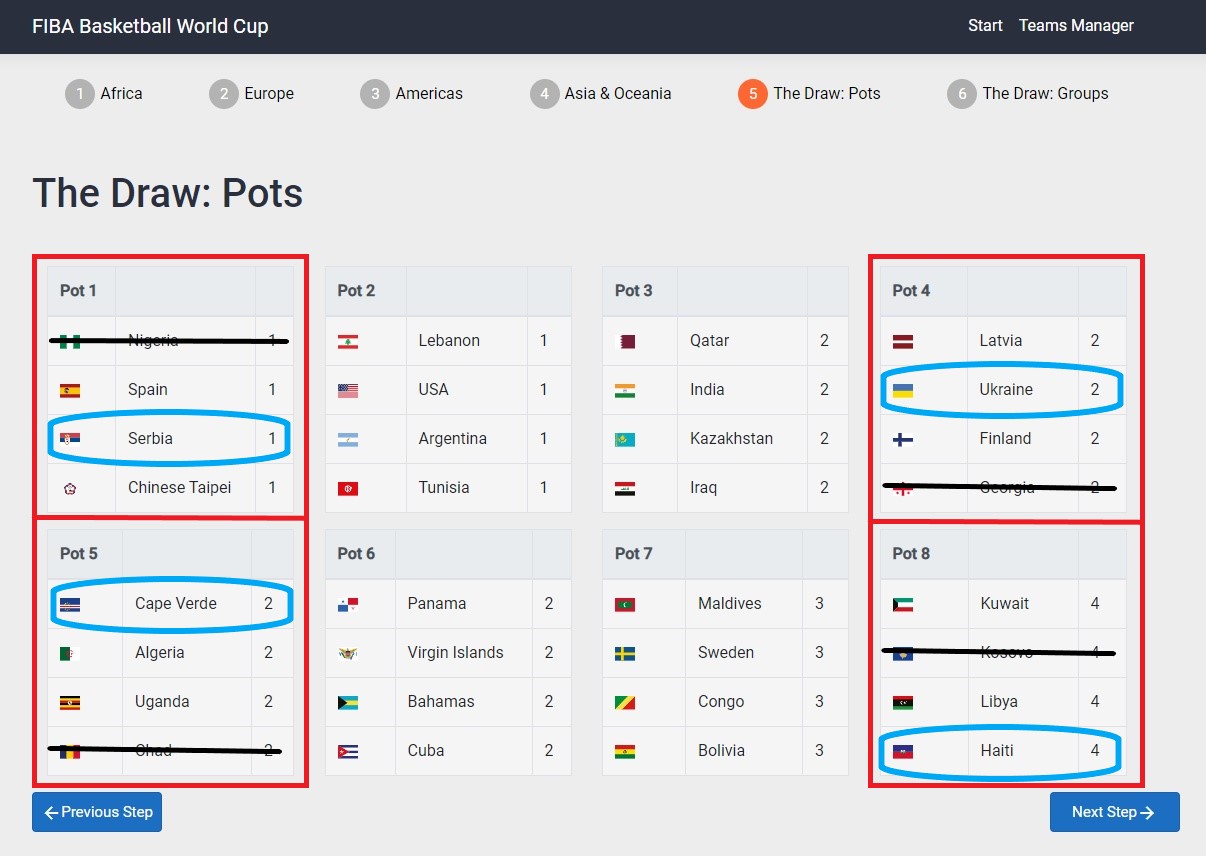This screenshot has width=1206, height=856.
Task: Click the Cuba flag icon
Action: (x=348, y=751)
